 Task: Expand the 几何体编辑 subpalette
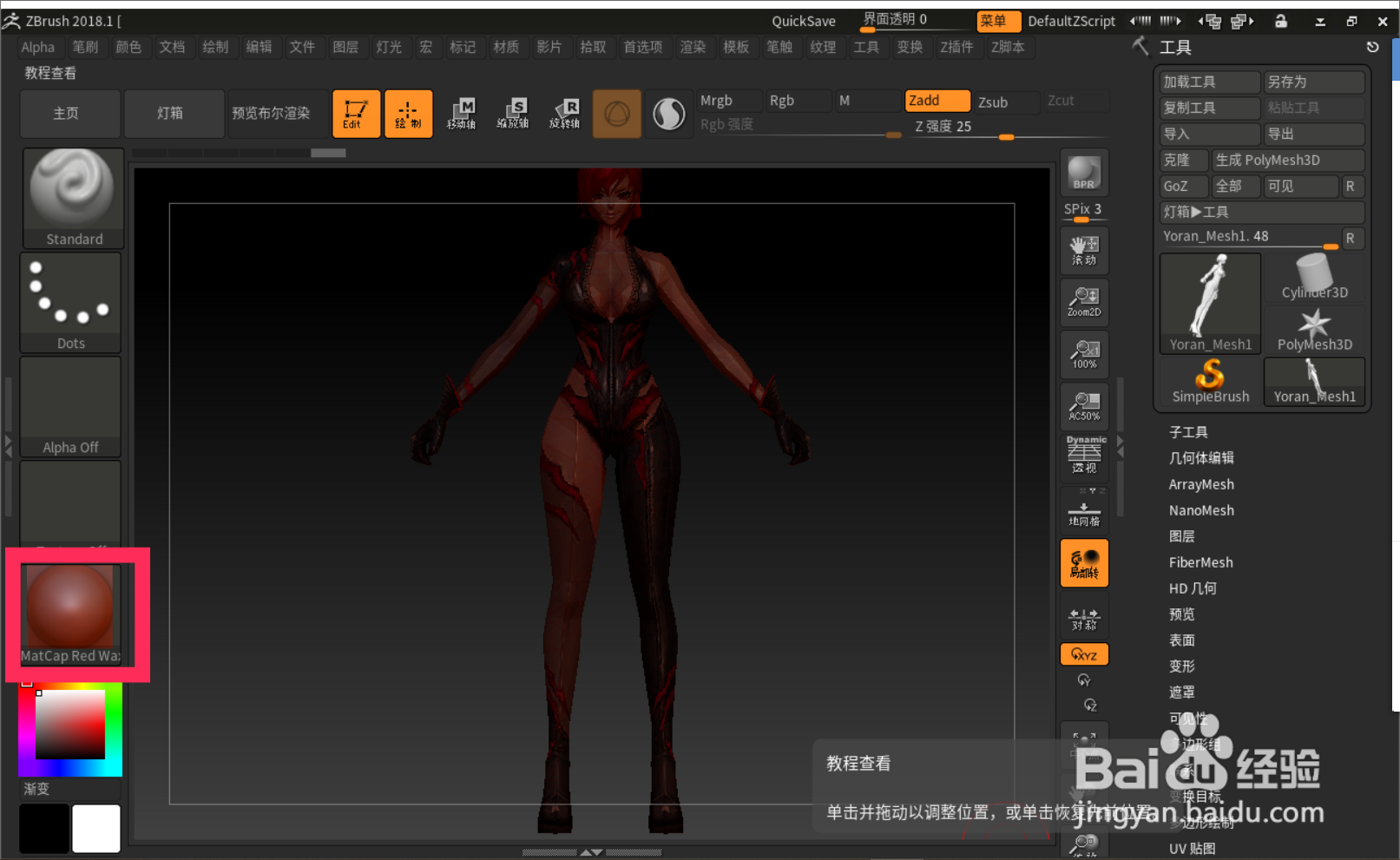(x=1201, y=458)
